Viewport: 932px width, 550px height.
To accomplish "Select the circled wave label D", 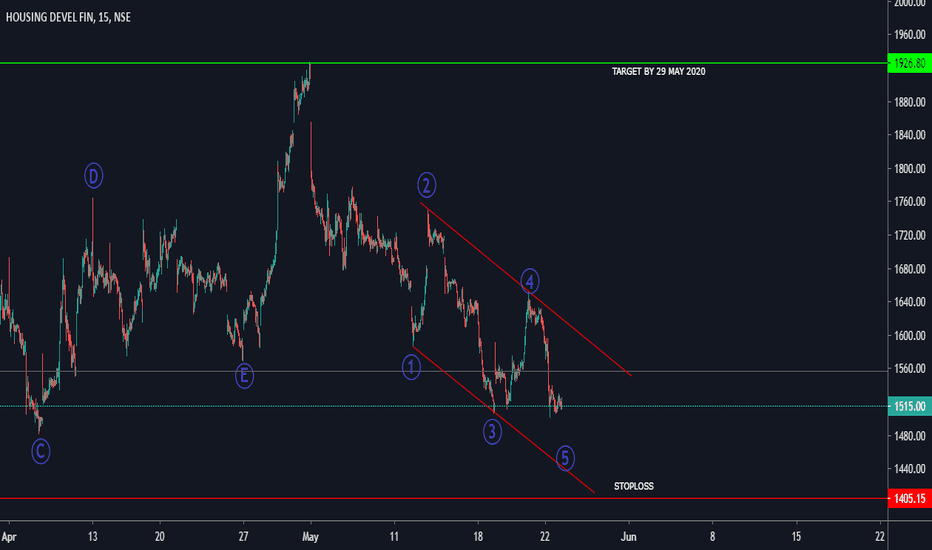I will [x=93, y=176].
